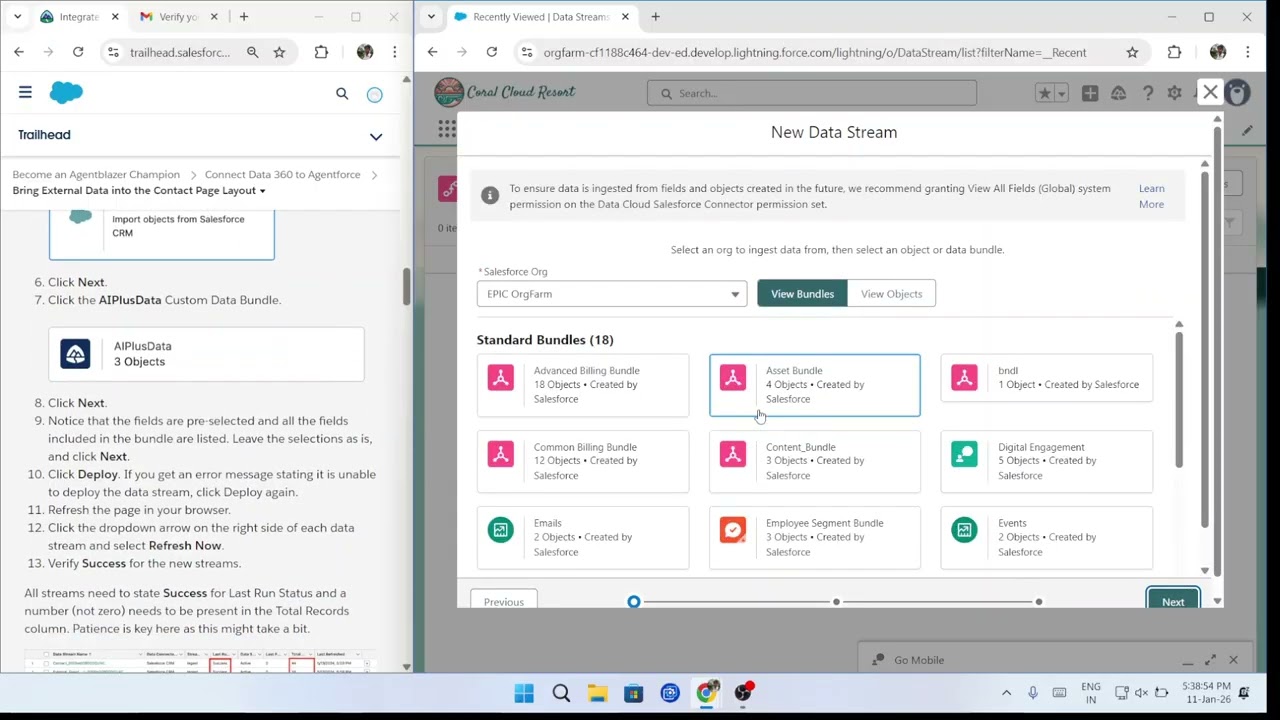Select the Asset Bundle card

[x=815, y=385]
